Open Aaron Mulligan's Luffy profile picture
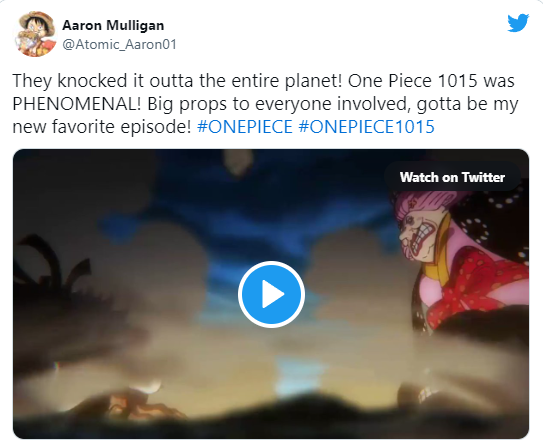The height and width of the screenshot is (441, 543). [35, 34]
